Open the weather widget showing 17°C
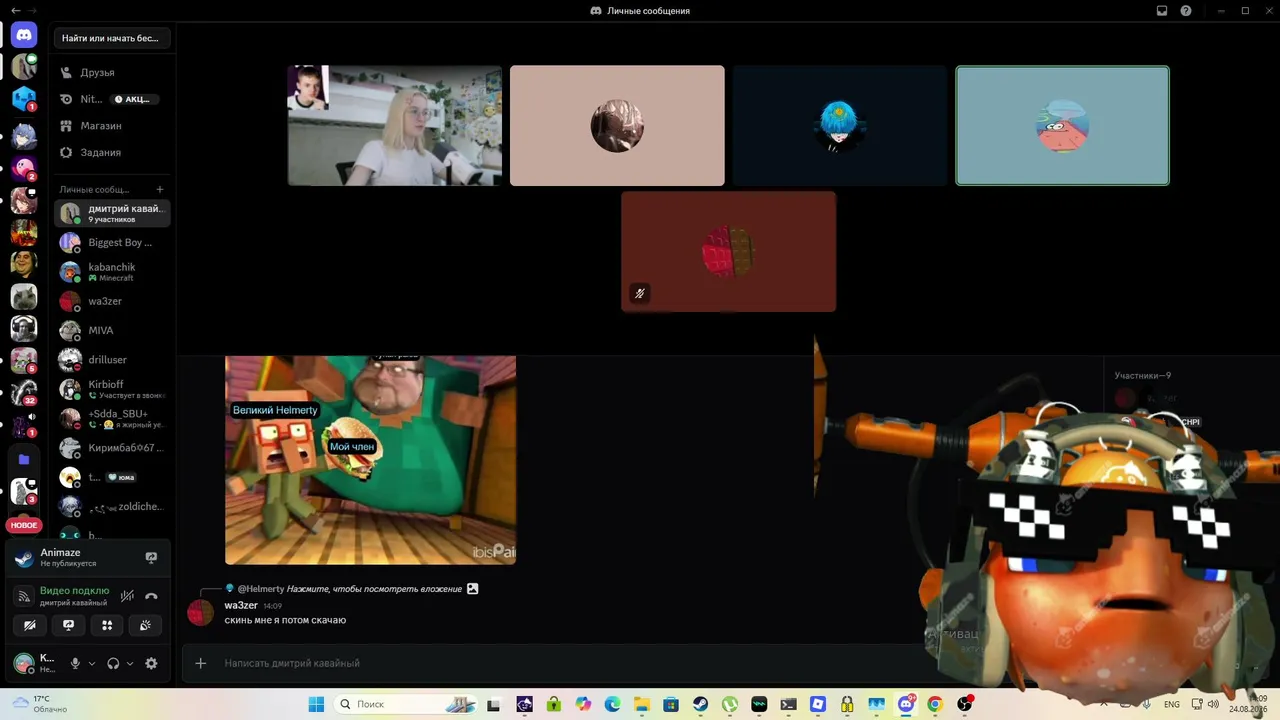1280x720 pixels. (40, 704)
